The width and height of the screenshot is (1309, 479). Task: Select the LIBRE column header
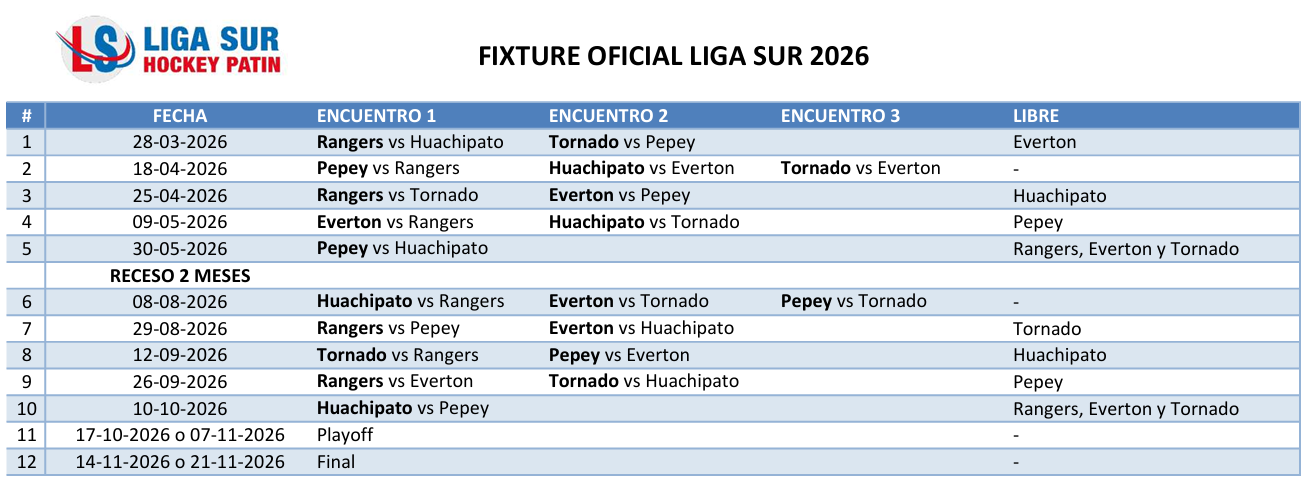(x=1036, y=115)
